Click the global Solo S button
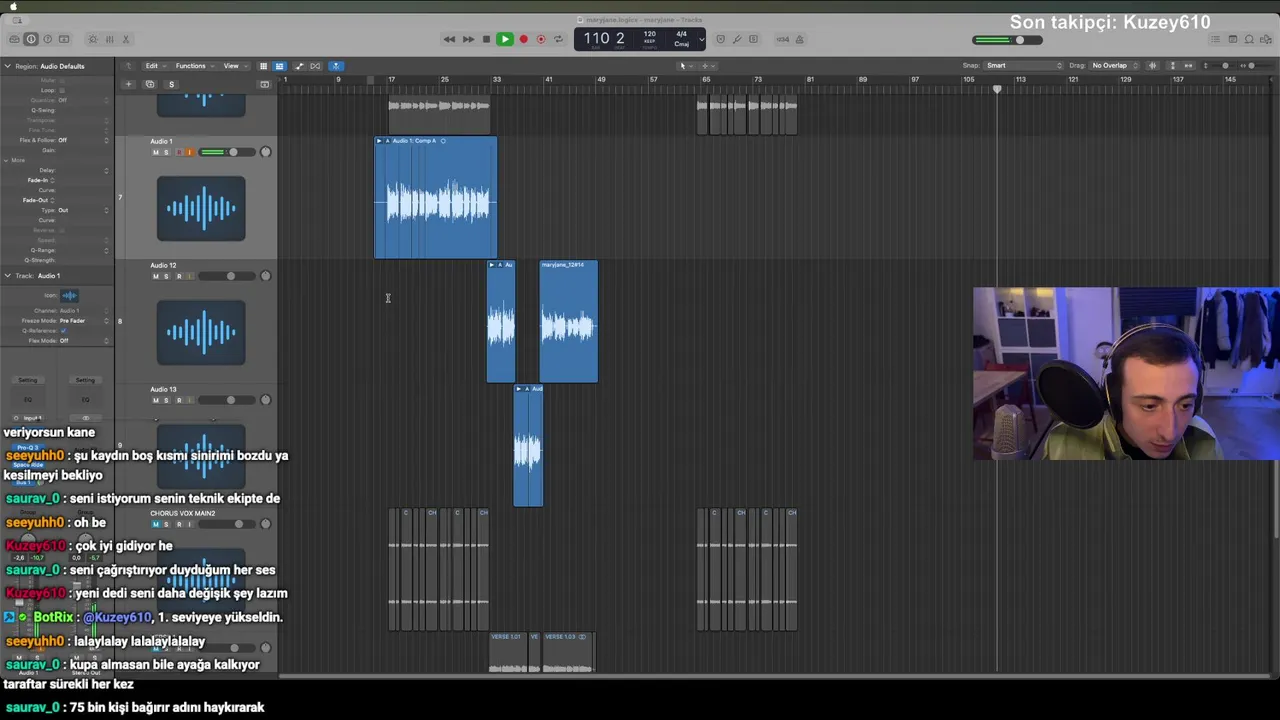This screenshot has width=1280, height=720. click(x=171, y=84)
